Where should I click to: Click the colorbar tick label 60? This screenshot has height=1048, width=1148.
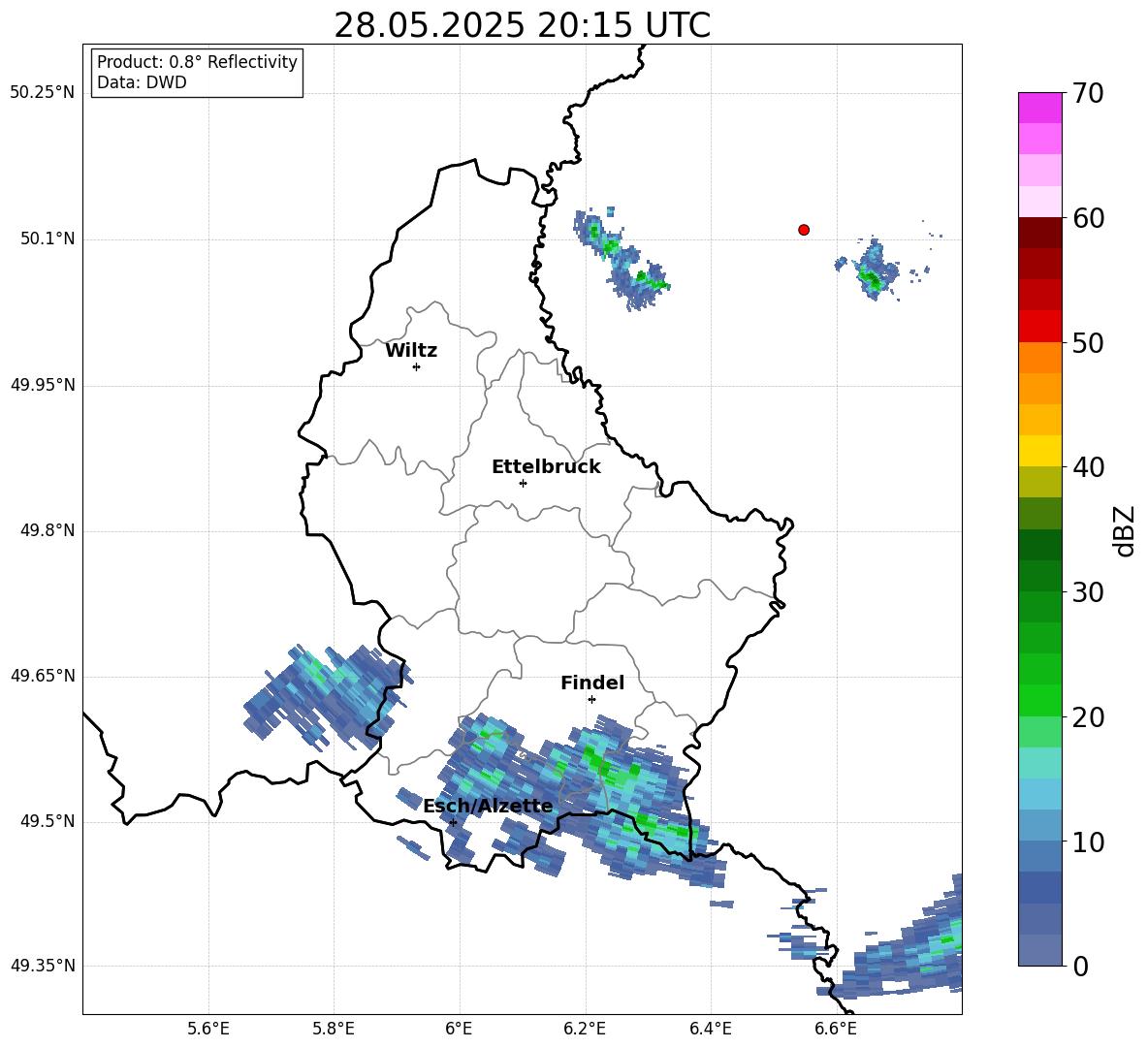1088,218
